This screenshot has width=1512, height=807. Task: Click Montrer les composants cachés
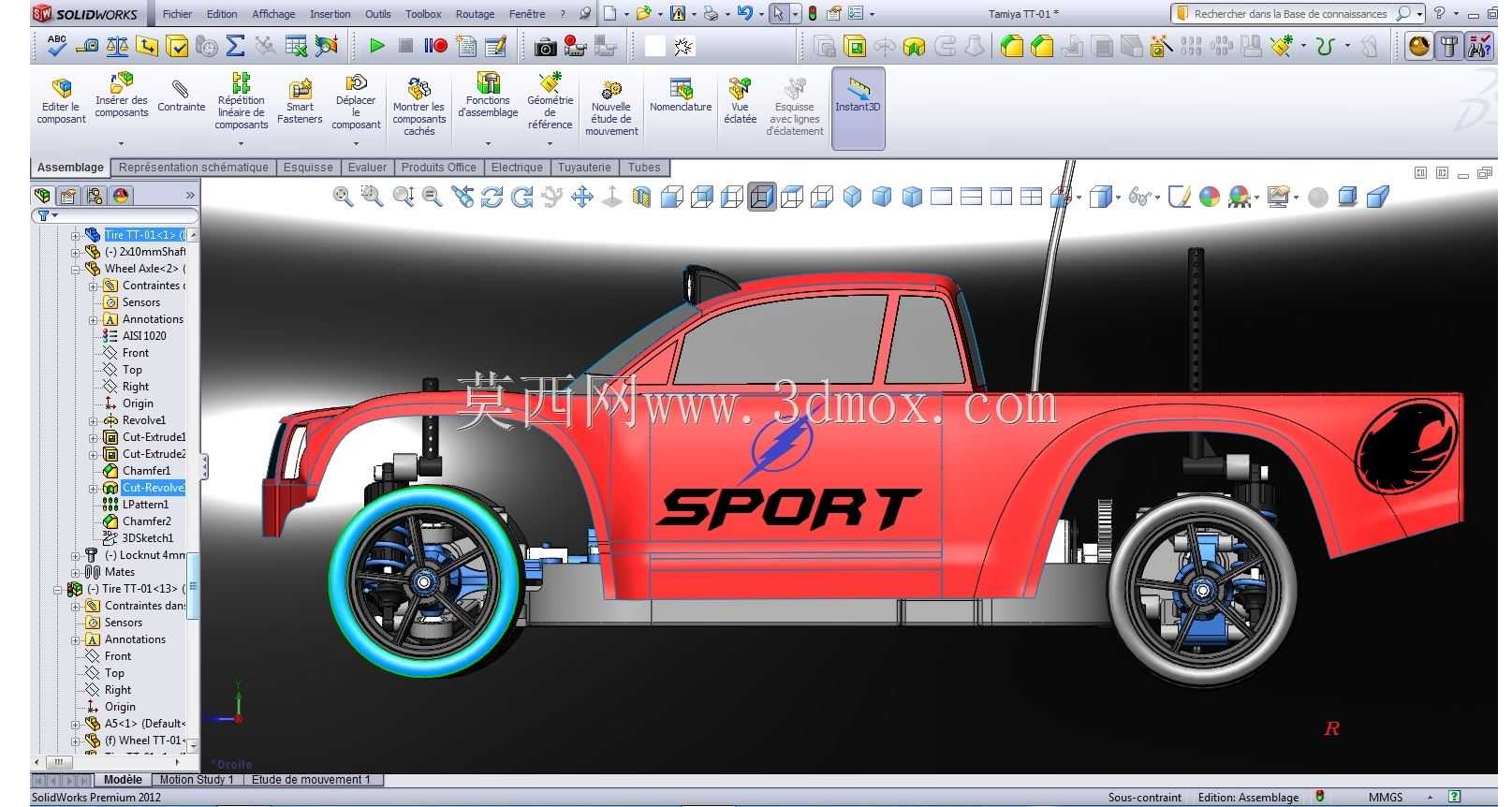(418, 107)
